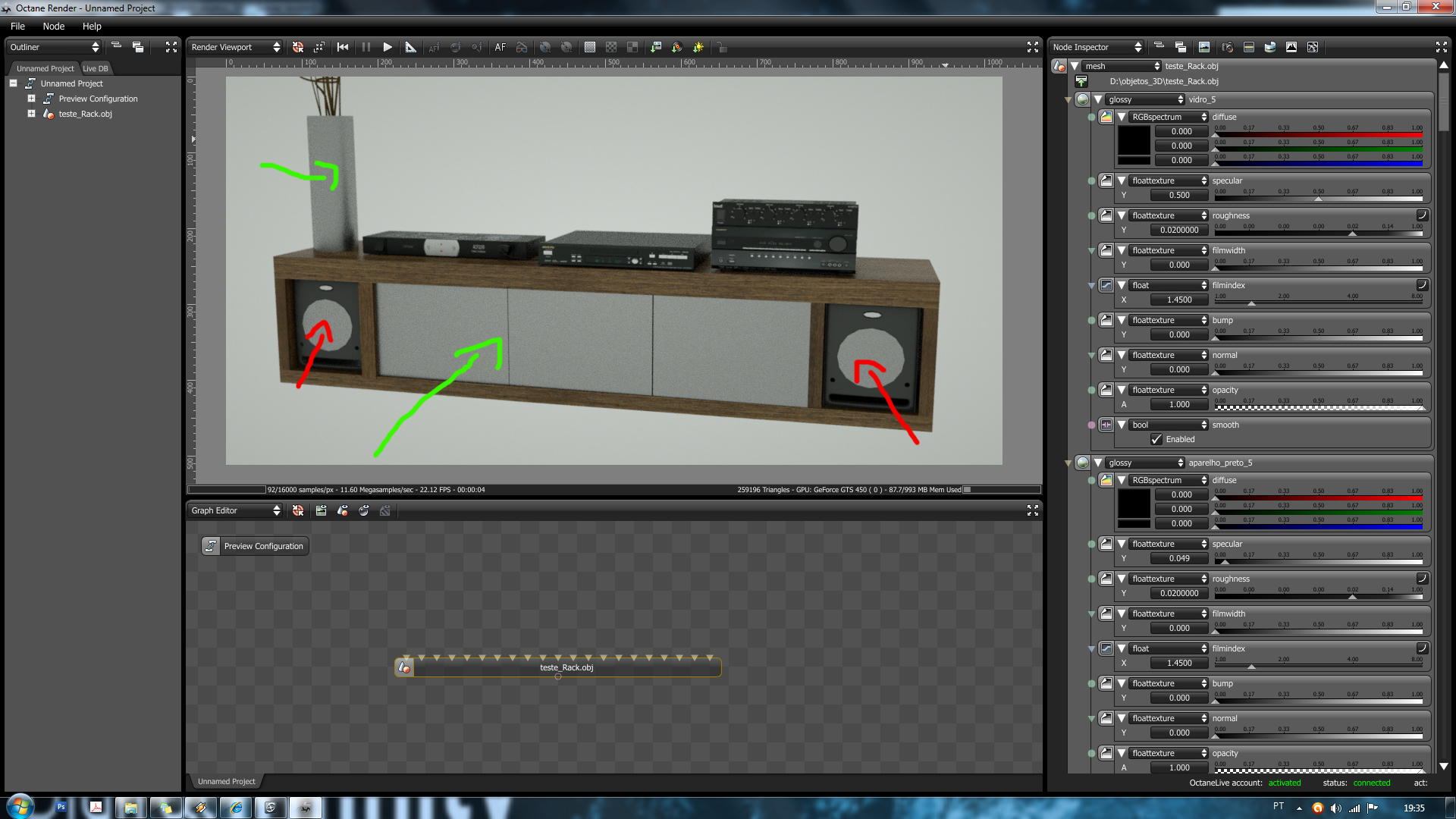The width and height of the screenshot is (1456, 819).
Task: Save render image icon in viewport toolbar
Action: pos(656,47)
